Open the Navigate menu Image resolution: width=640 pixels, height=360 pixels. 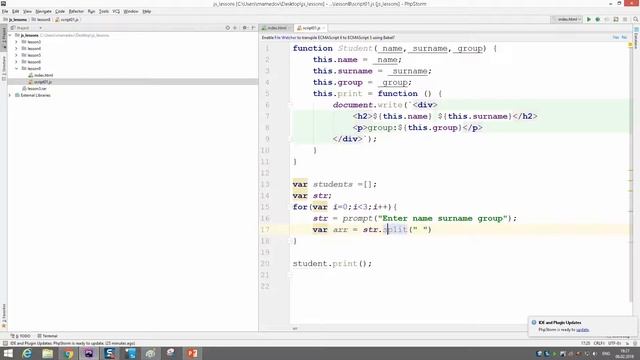click(43, 11)
